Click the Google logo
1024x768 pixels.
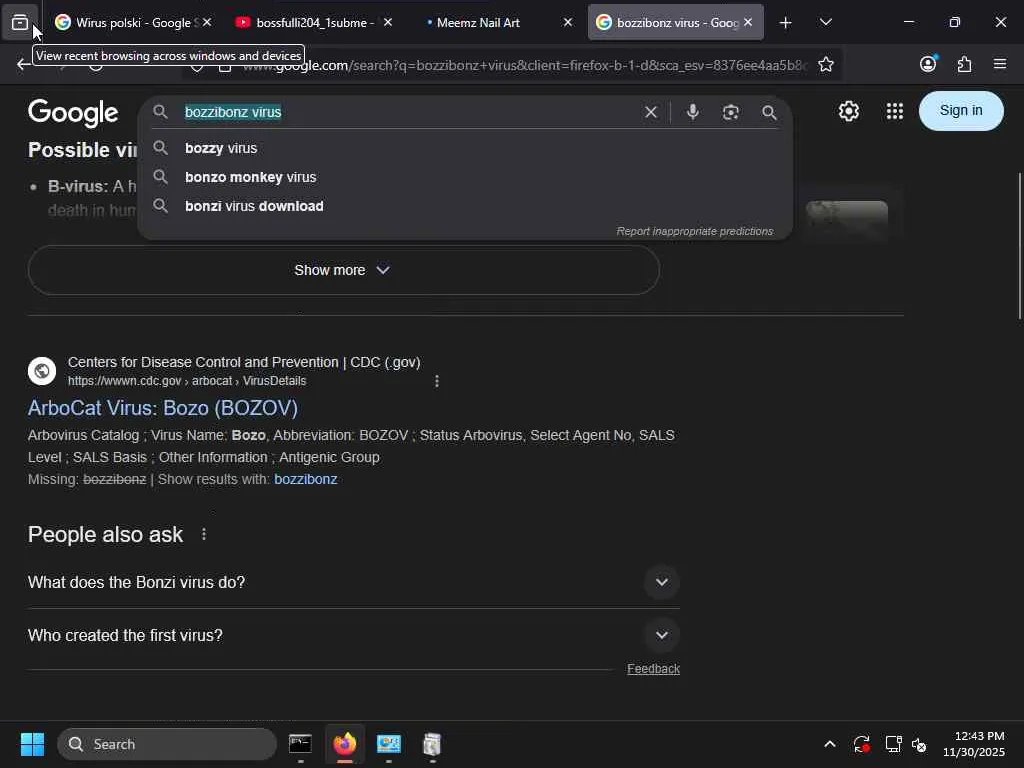[x=73, y=113]
